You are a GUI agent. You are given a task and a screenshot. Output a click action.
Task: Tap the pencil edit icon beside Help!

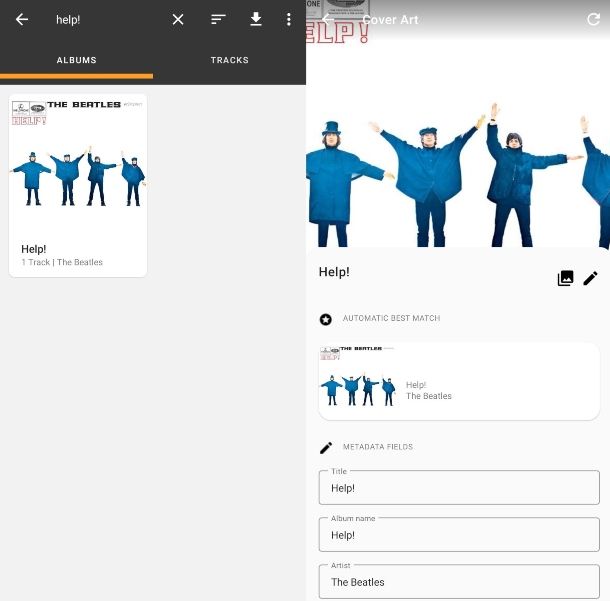point(590,278)
